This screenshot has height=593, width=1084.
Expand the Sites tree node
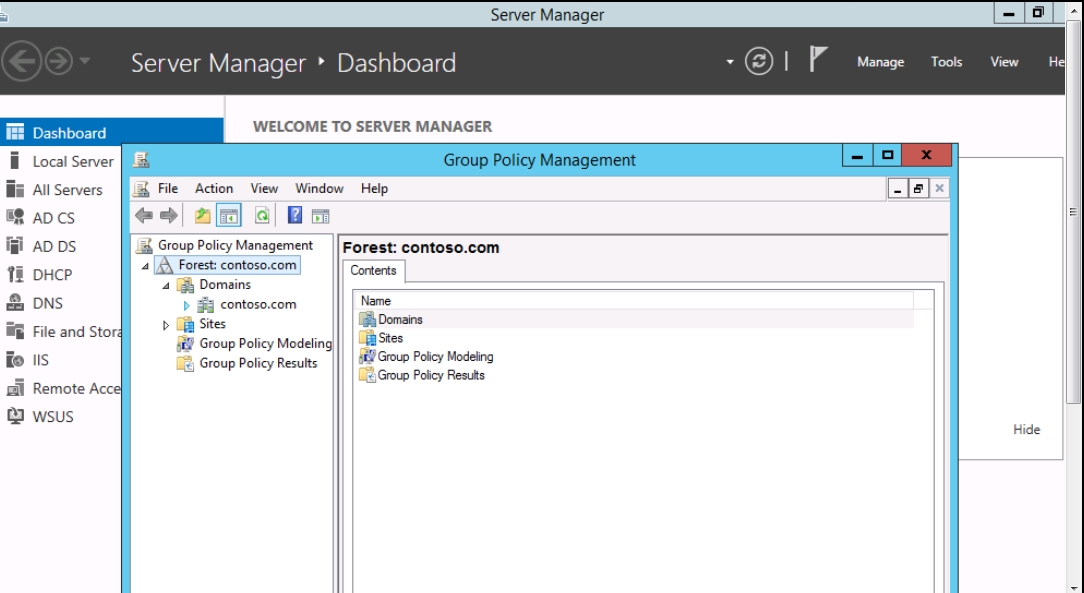pos(166,325)
